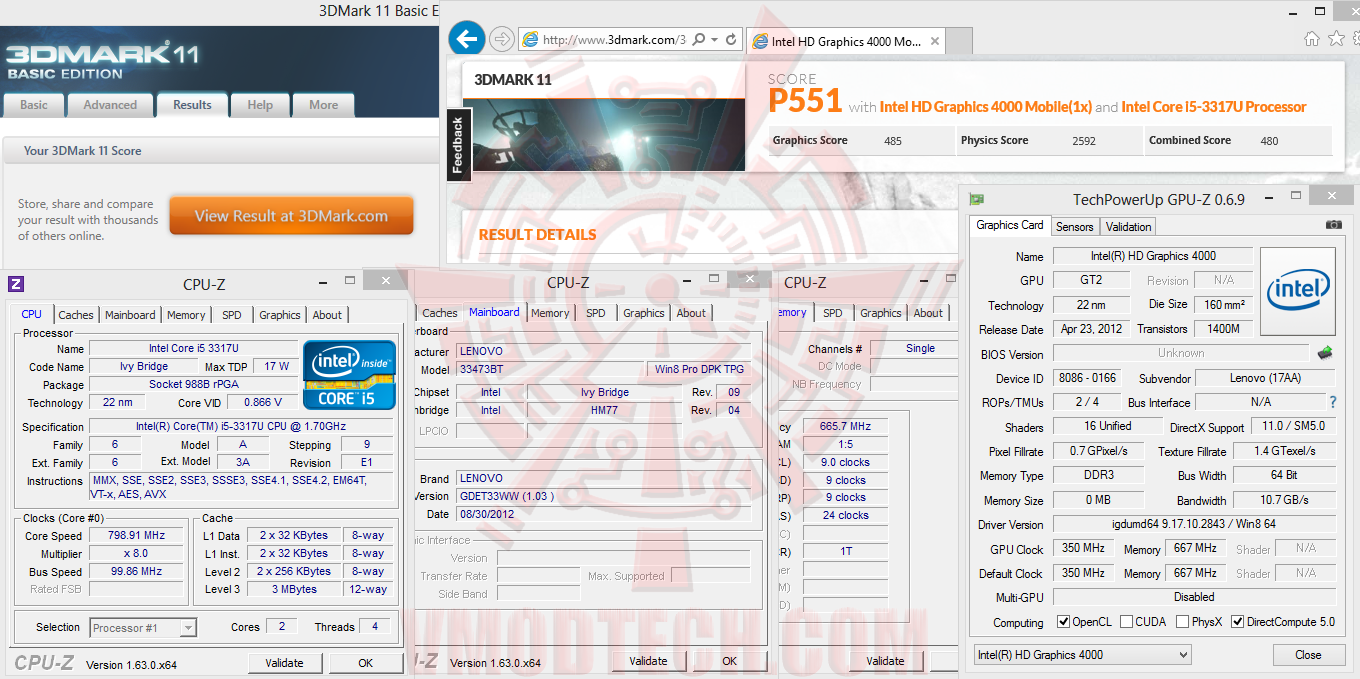Click the GPU-Z BIOS save chip icon
The image size is (1360, 679).
[1325, 352]
